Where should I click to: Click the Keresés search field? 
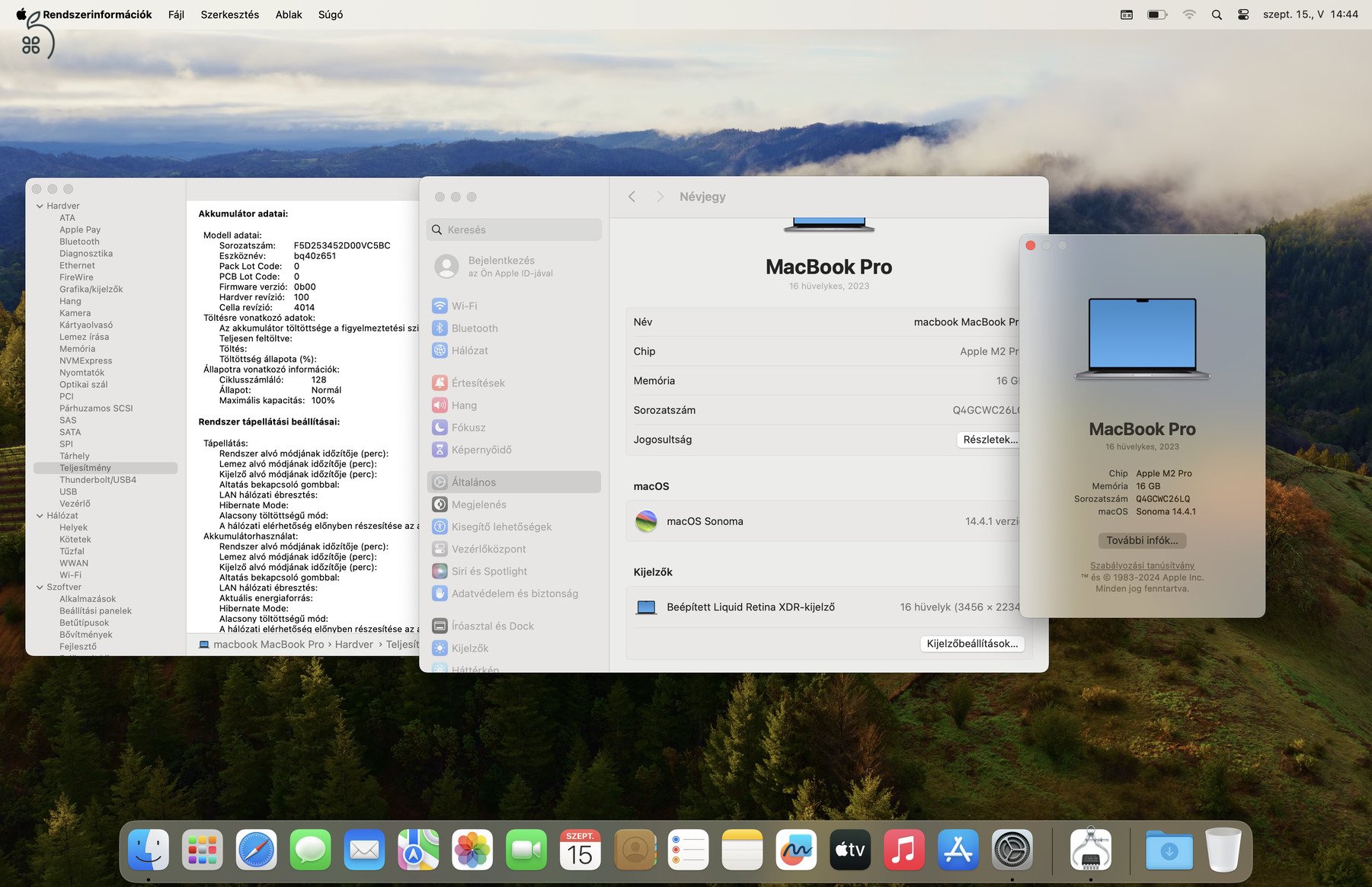(514, 229)
